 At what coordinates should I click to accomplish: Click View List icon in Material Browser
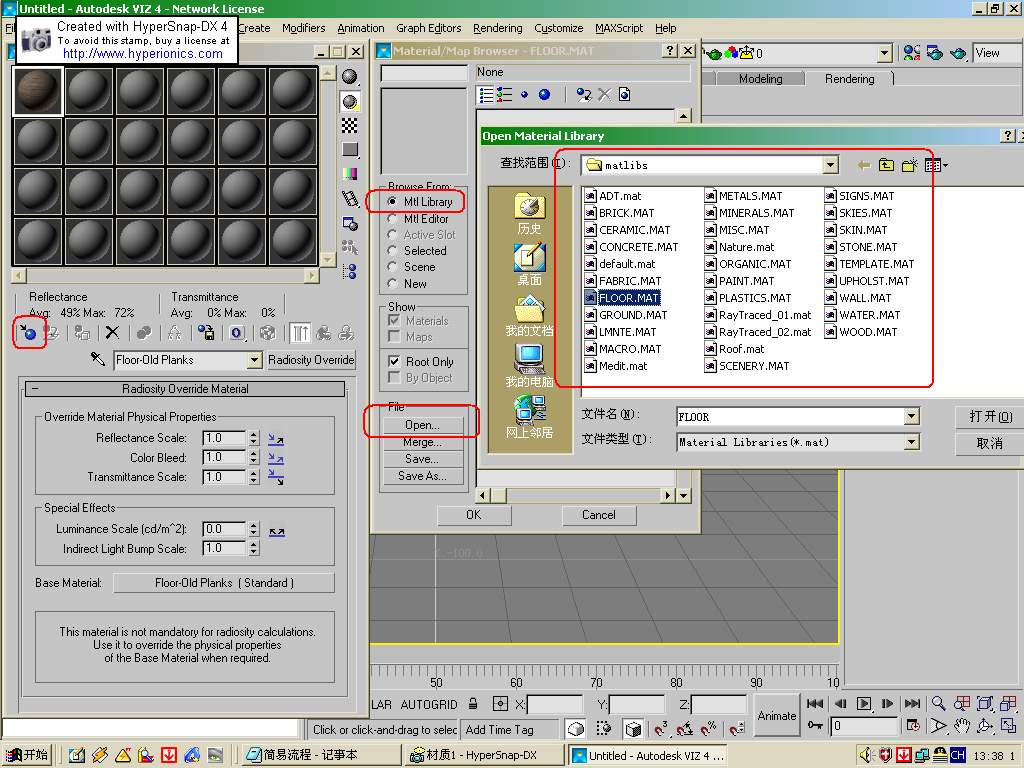coord(486,95)
